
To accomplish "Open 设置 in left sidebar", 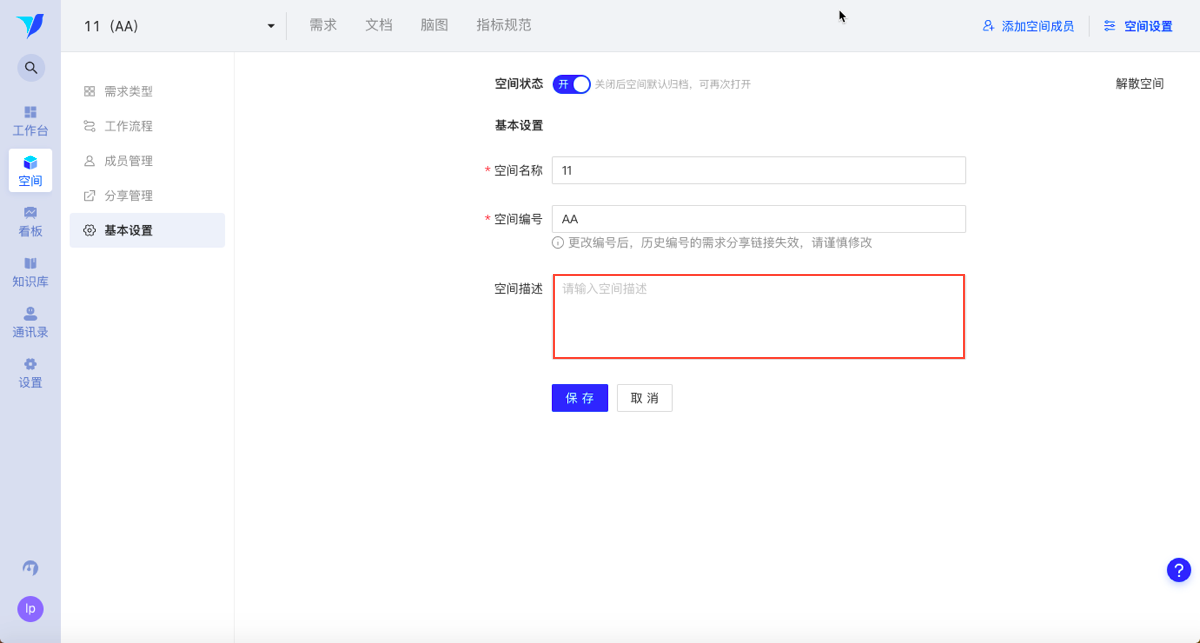I will click(30, 373).
